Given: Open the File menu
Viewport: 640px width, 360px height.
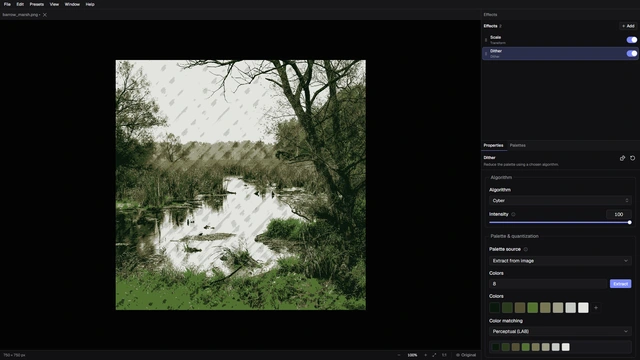Looking at the screenshot, I should tap(7, 4).
